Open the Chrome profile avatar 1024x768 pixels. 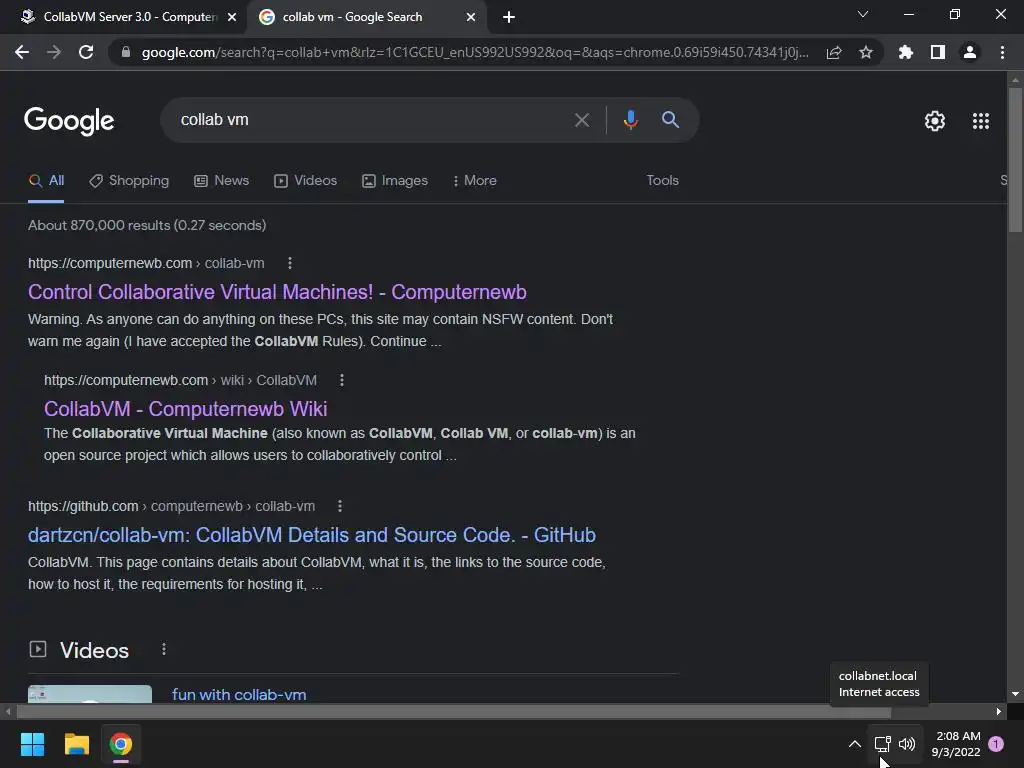pyautogui.click(x=970, y=52)
